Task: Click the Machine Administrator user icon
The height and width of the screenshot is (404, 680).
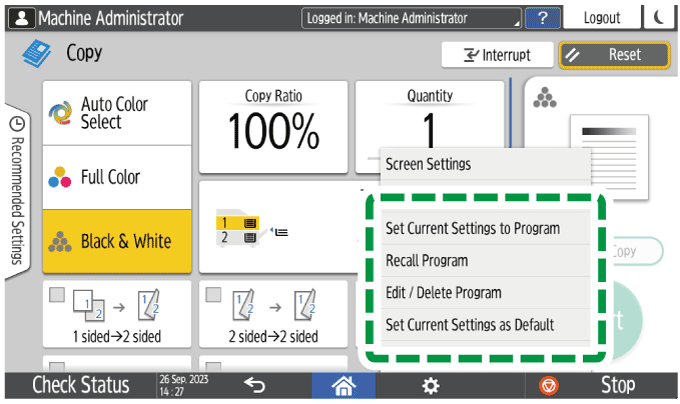Action: (x=20, y=18)
